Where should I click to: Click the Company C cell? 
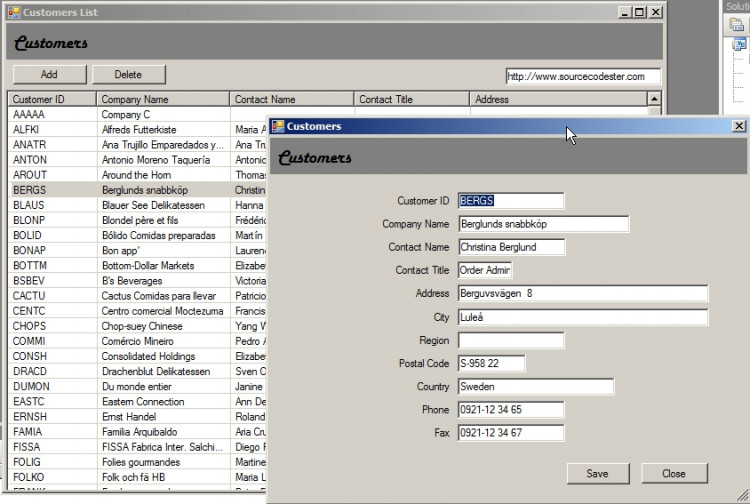tap(164, 115)
